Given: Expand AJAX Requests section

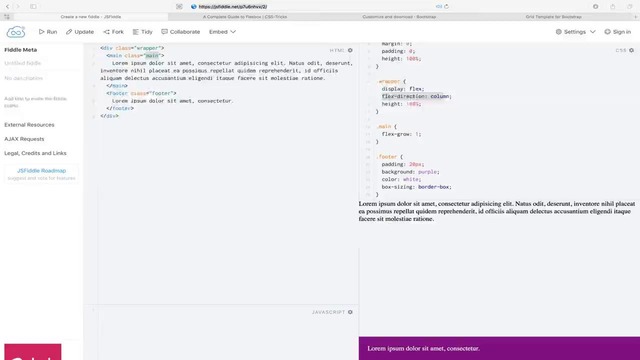Looking at the screenshot, I should [24, 139].
